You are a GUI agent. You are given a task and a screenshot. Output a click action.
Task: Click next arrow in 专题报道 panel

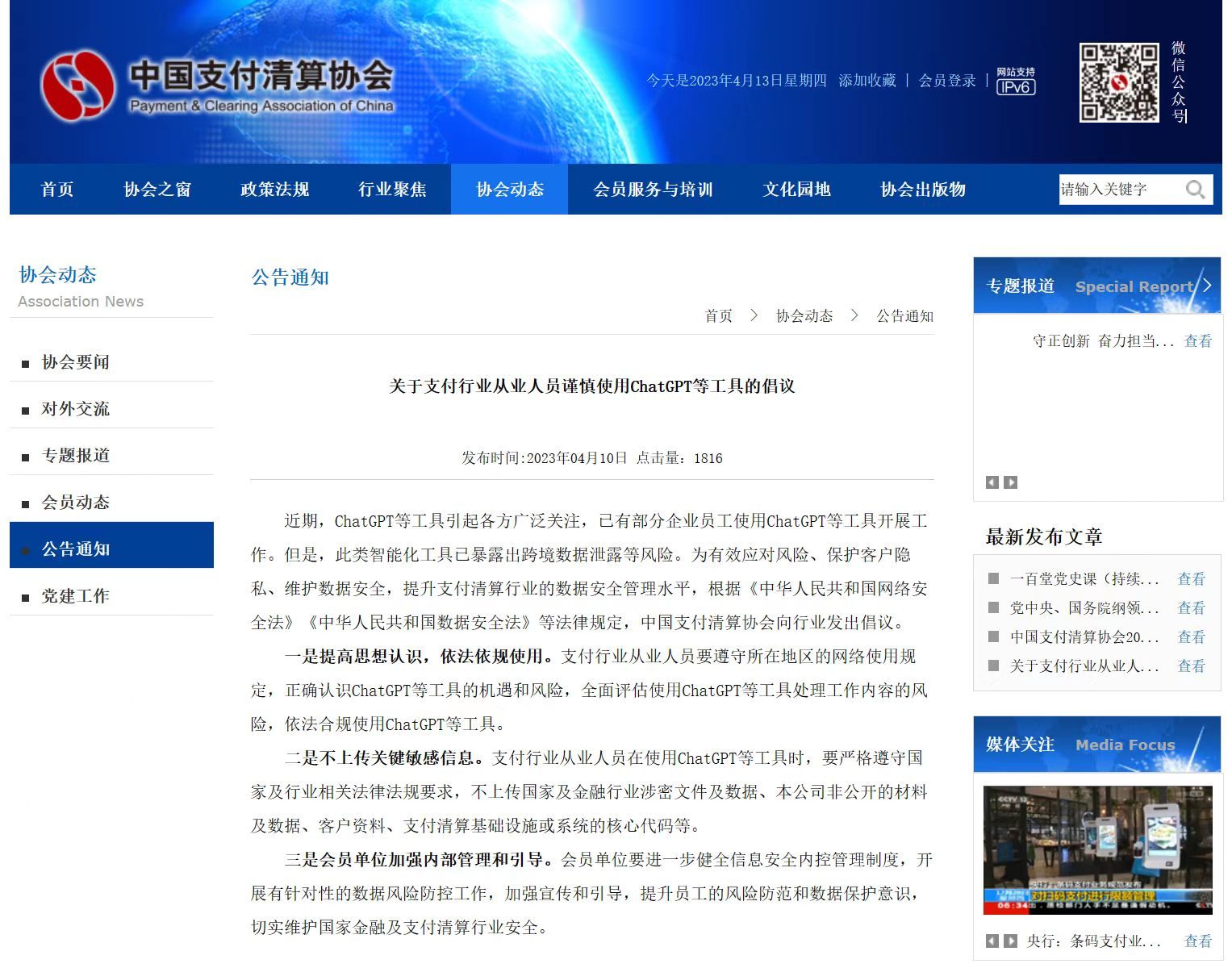[x=1010, y=482]
